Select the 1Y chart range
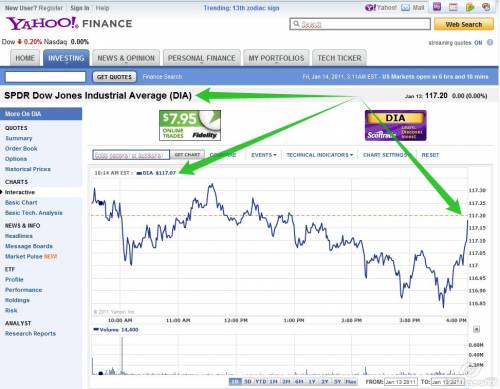Viewport: 500px width, 389px height. pyautogui.click(x=312, y=382)
